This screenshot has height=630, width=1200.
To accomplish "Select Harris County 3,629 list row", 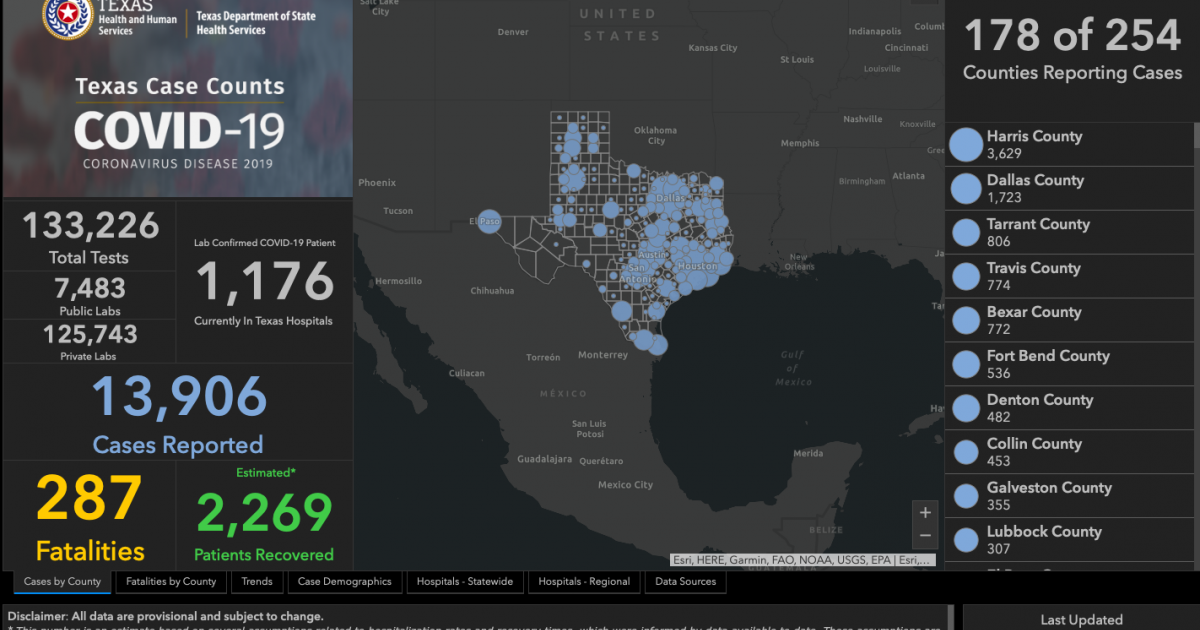I will [1070, 144].
